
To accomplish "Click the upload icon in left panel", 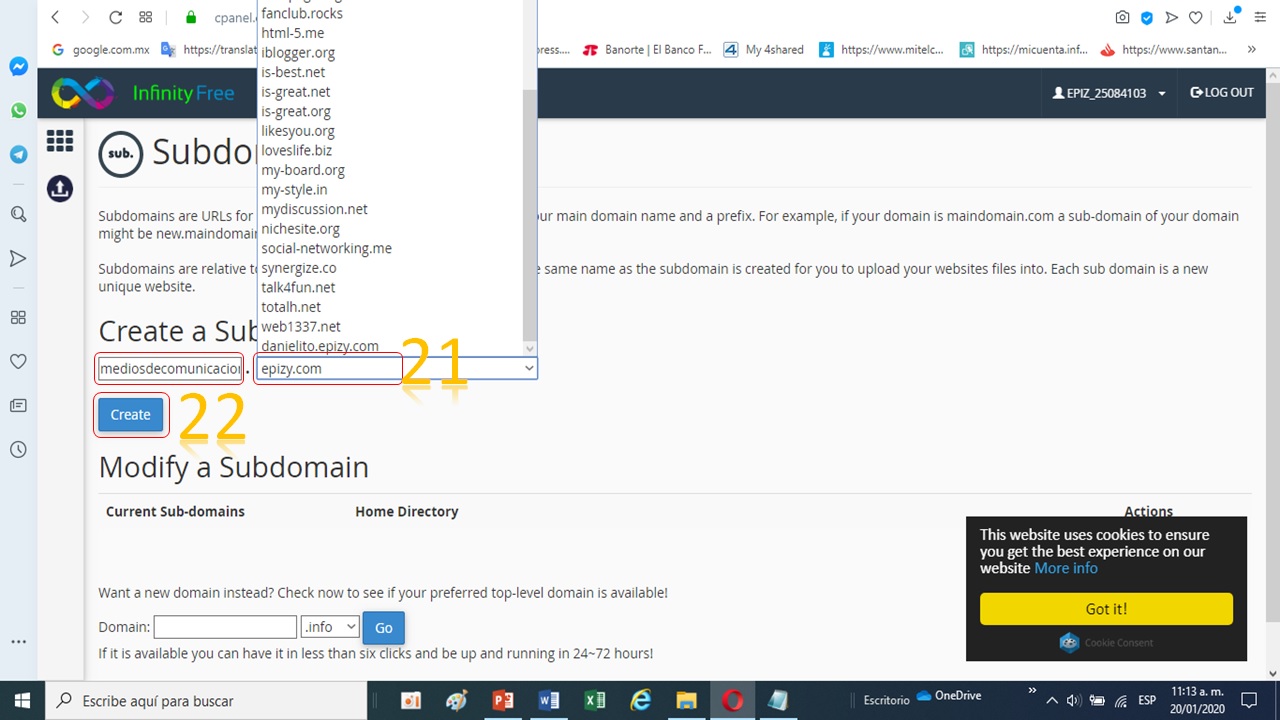I will click(x=60, y=188).
